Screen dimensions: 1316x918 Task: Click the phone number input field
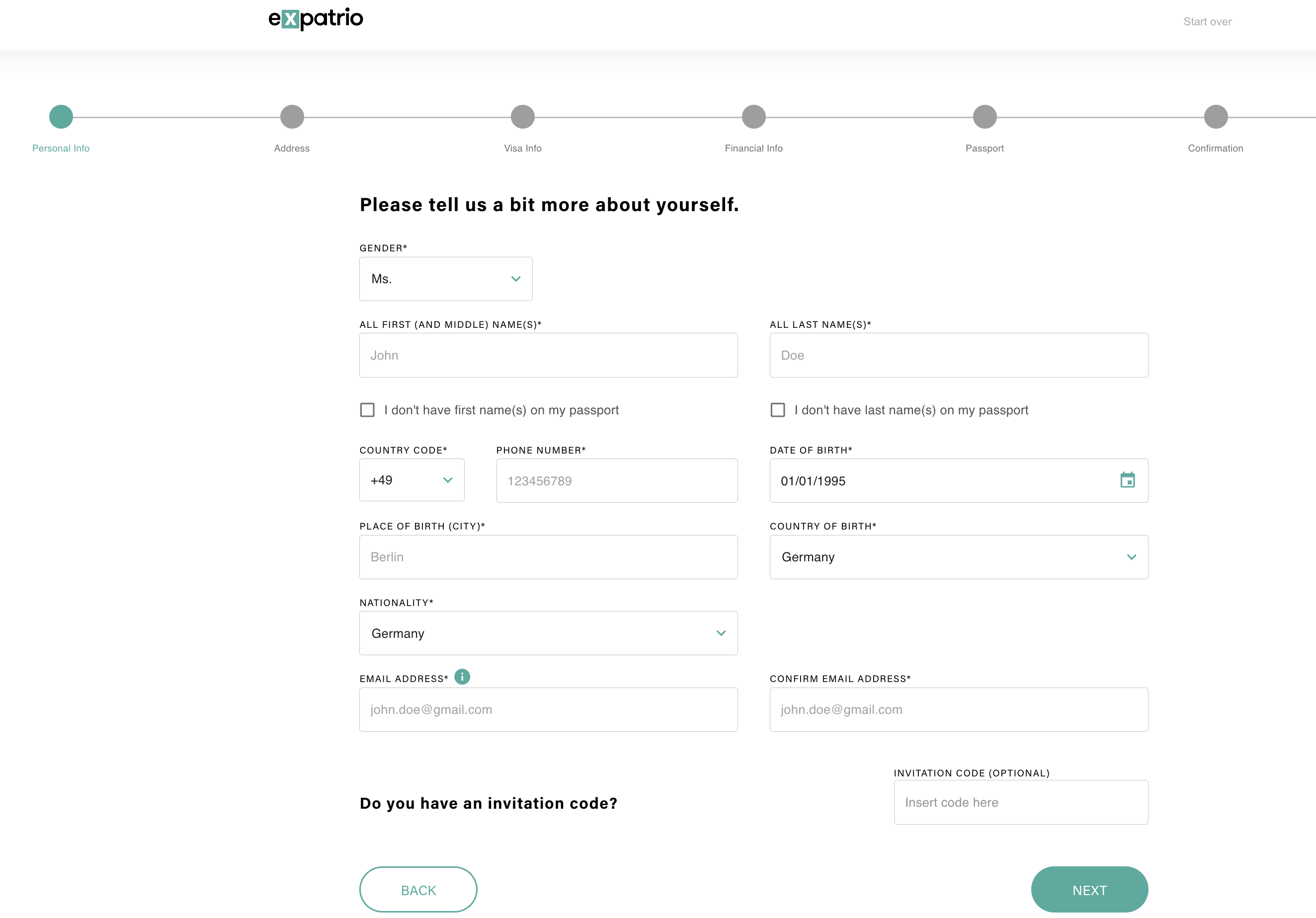(x=617, y=481)
